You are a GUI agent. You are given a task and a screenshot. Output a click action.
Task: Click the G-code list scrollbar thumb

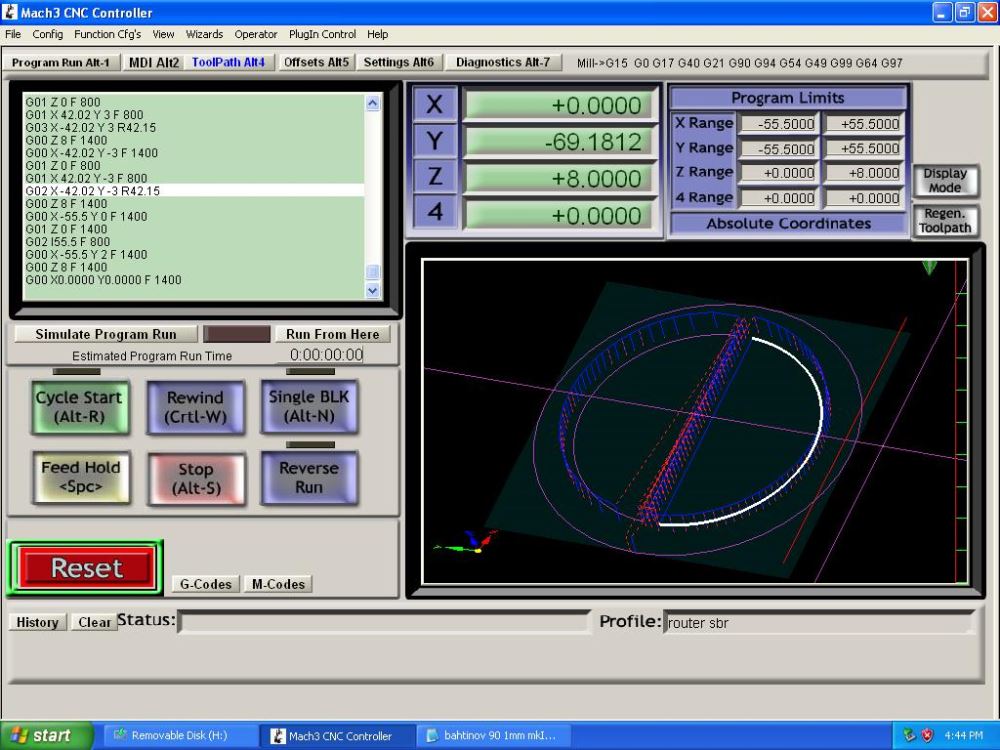(373, 272)
